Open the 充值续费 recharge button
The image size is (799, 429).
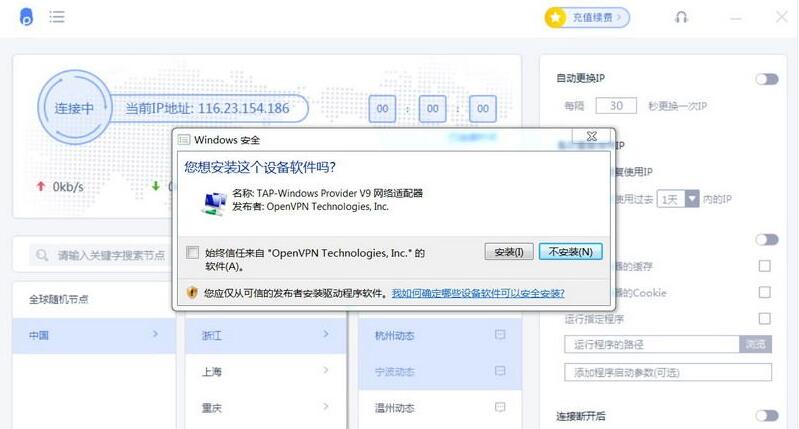pos(588,17)
